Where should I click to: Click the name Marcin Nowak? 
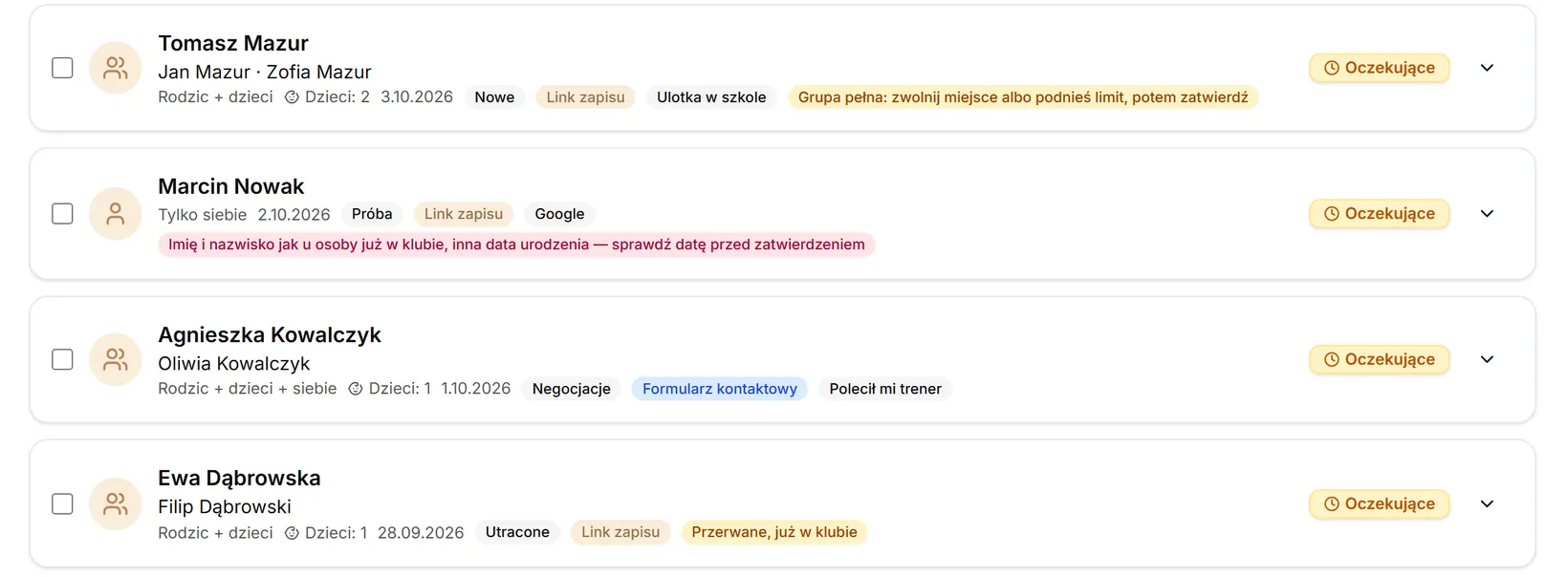point(231,186)
